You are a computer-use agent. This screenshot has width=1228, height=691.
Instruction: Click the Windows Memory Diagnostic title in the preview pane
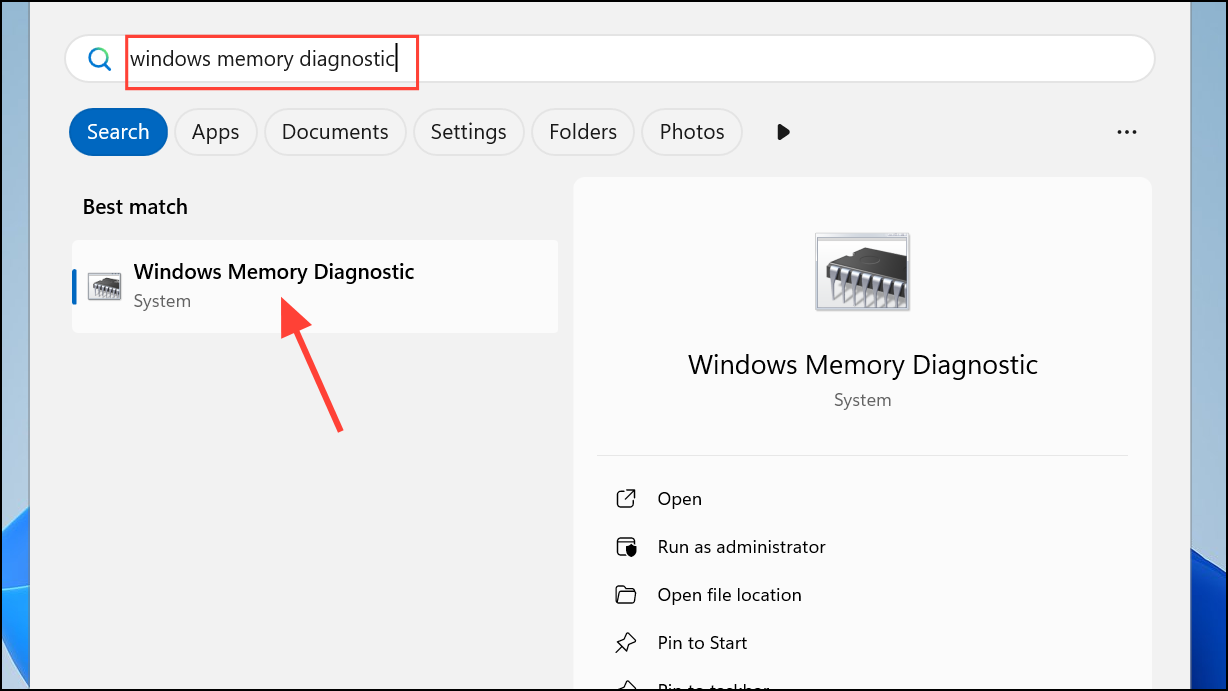click(x=863, y=365)
